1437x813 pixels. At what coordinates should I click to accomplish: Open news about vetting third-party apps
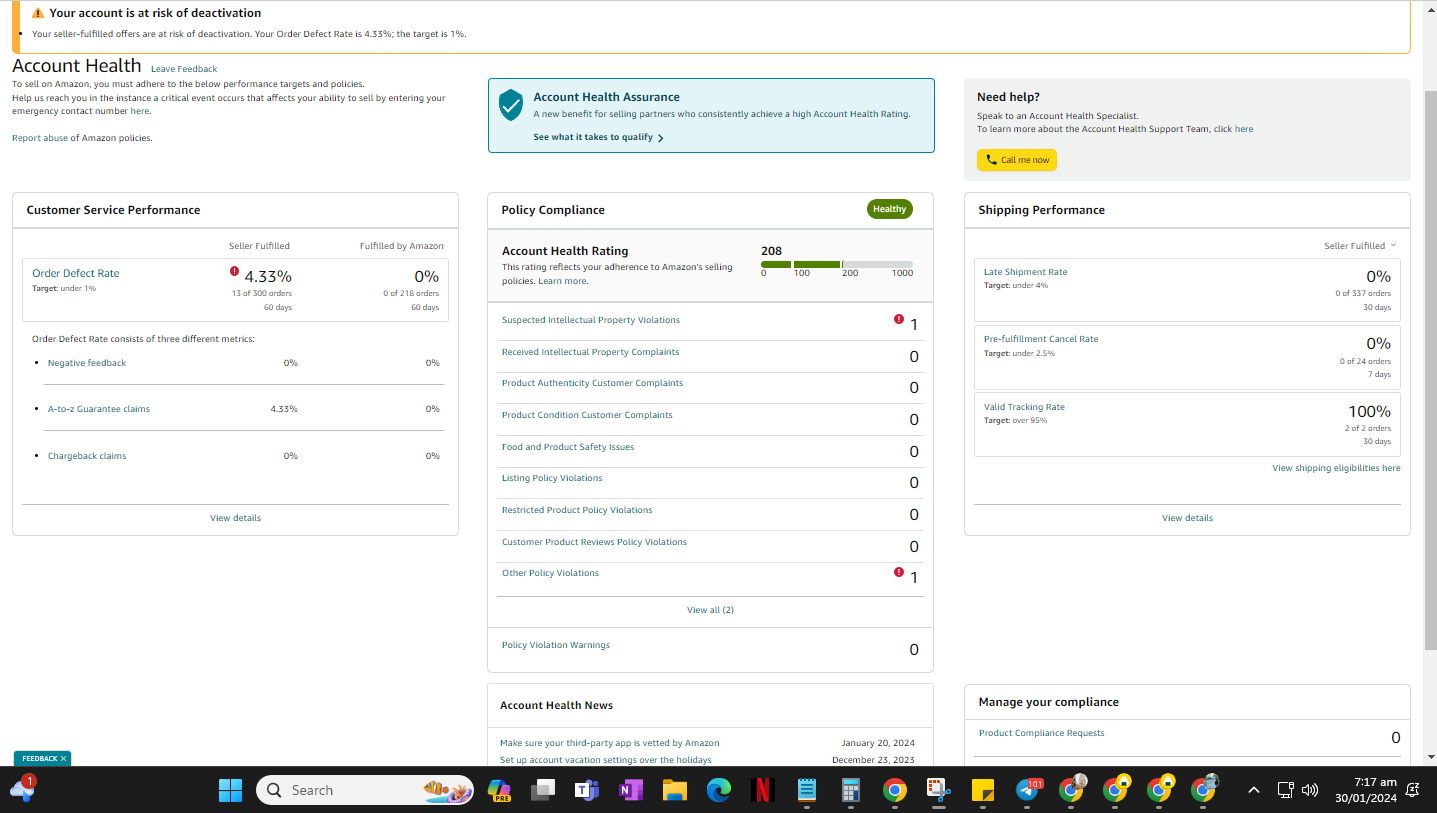tap(609, 743)
